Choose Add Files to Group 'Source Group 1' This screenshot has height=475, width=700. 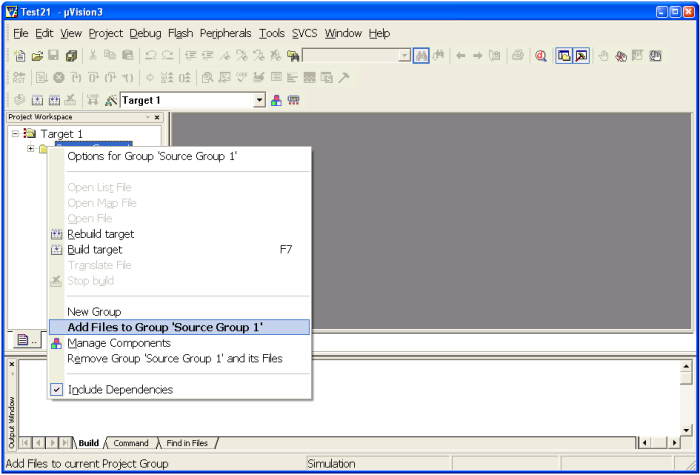click(179, 327)
